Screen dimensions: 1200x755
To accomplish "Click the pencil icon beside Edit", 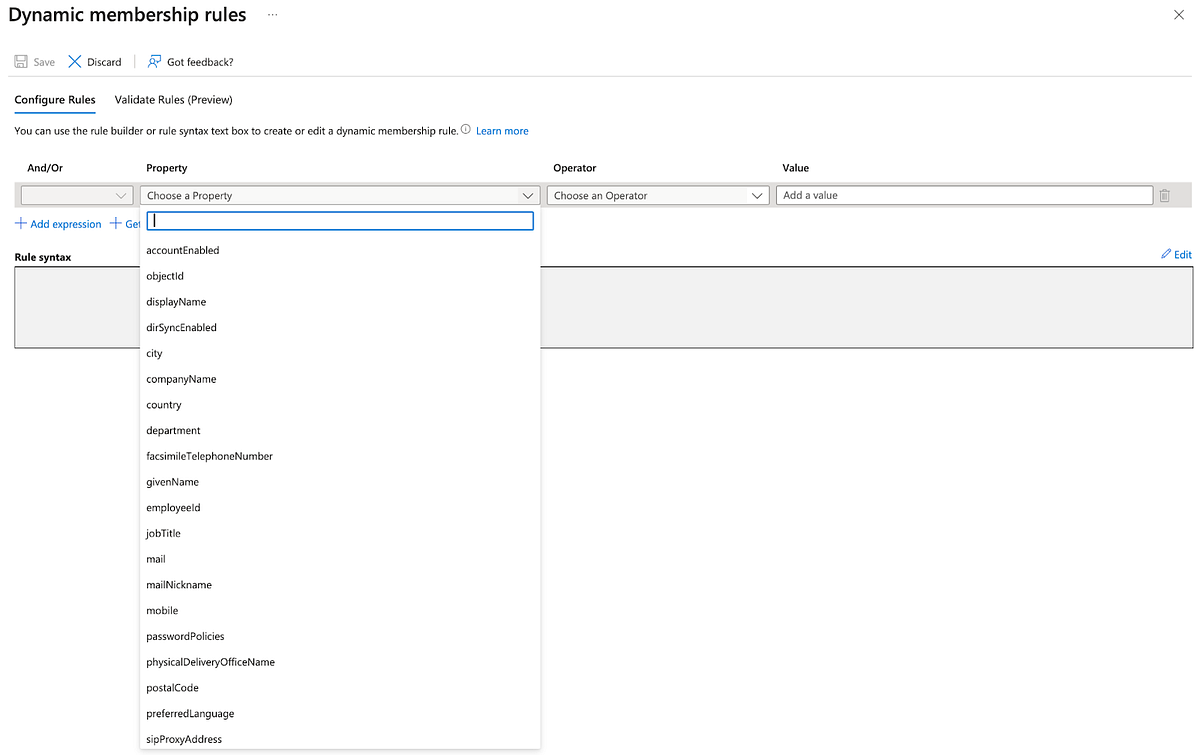I will tap(1166, 254).
